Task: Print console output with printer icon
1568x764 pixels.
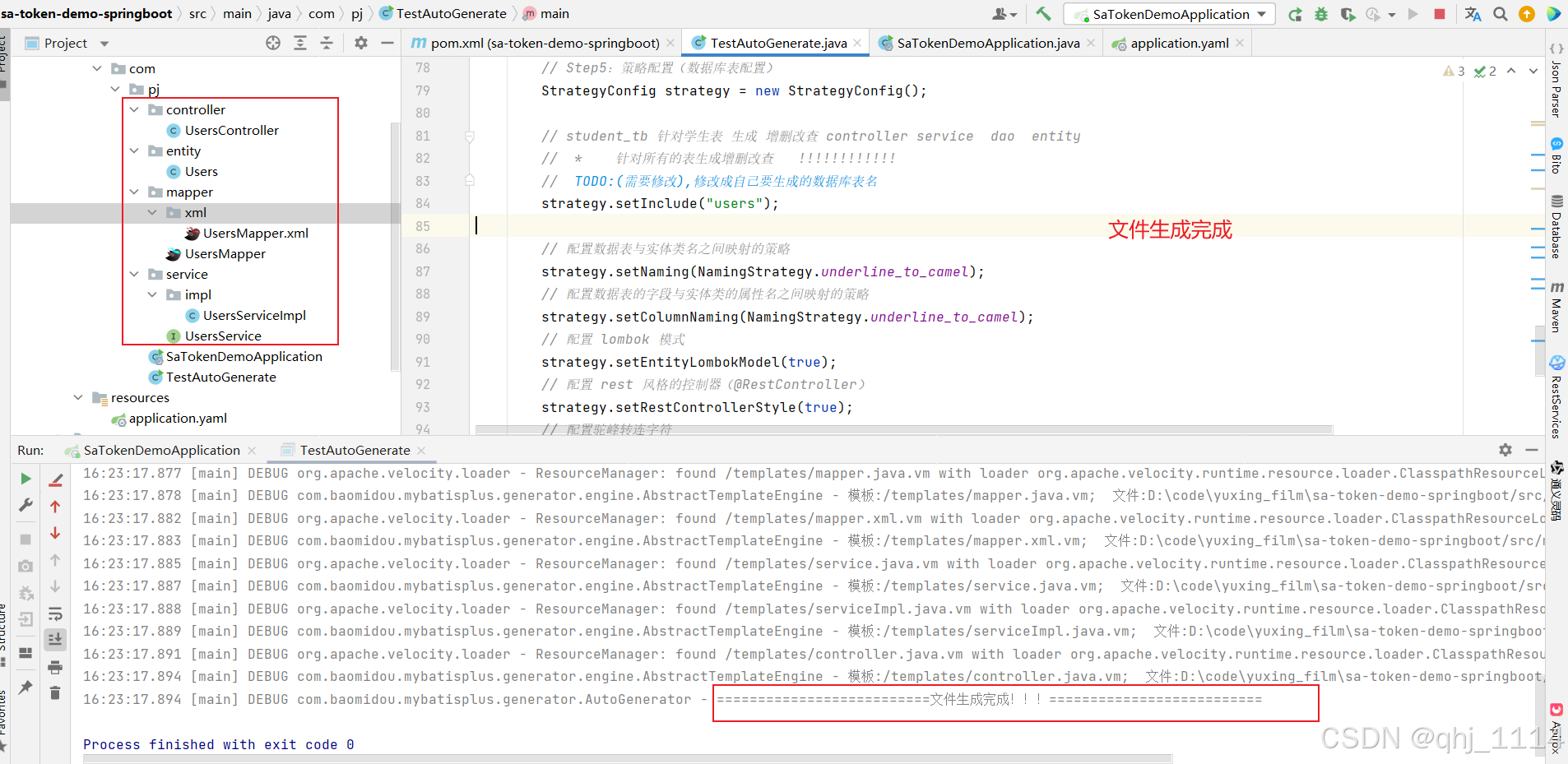Action: pos(55,666)
